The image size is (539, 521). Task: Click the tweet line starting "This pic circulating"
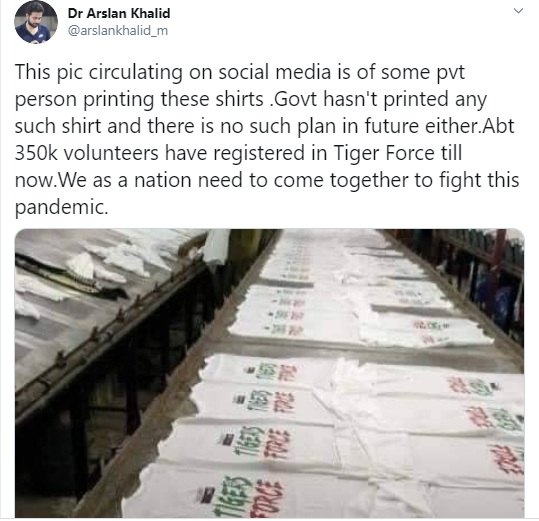coord(240,72)
